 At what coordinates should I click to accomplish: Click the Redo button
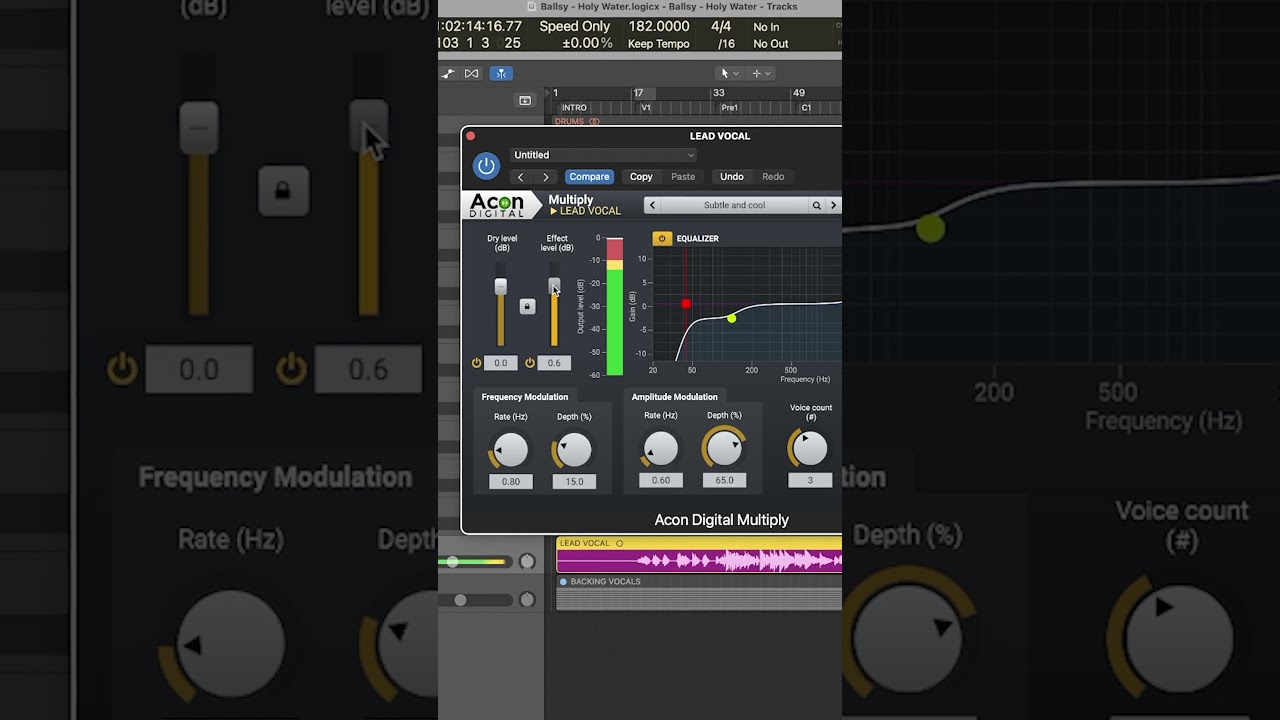[x=773, y=177]
